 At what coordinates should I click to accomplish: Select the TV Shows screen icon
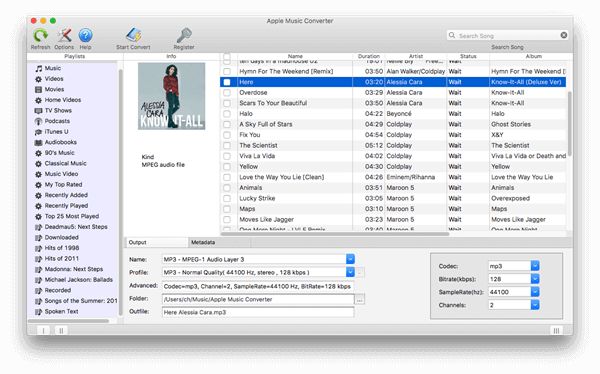(x=39, y=111)
